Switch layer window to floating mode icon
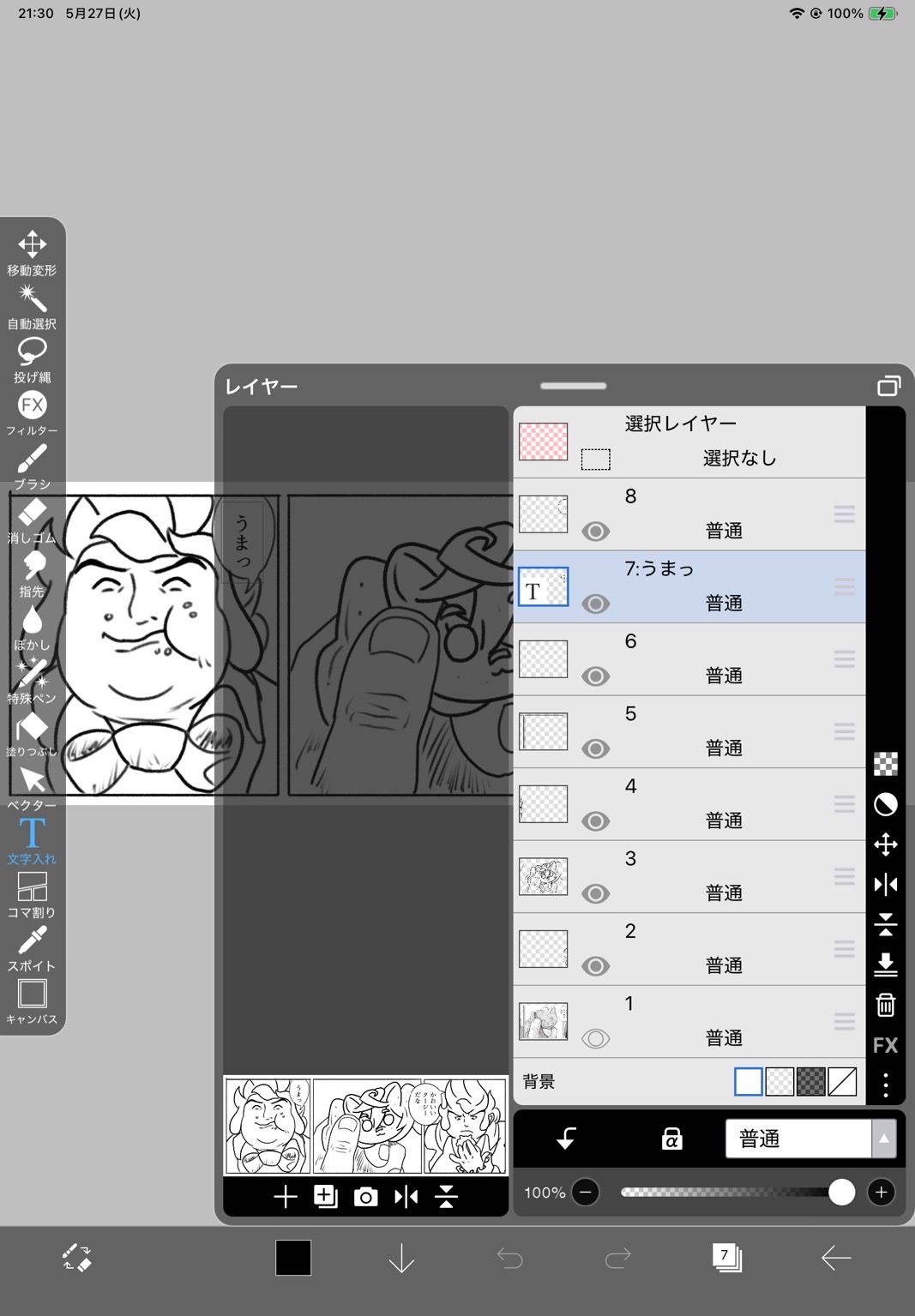915x1316 pixels. (x=889, y=386)
